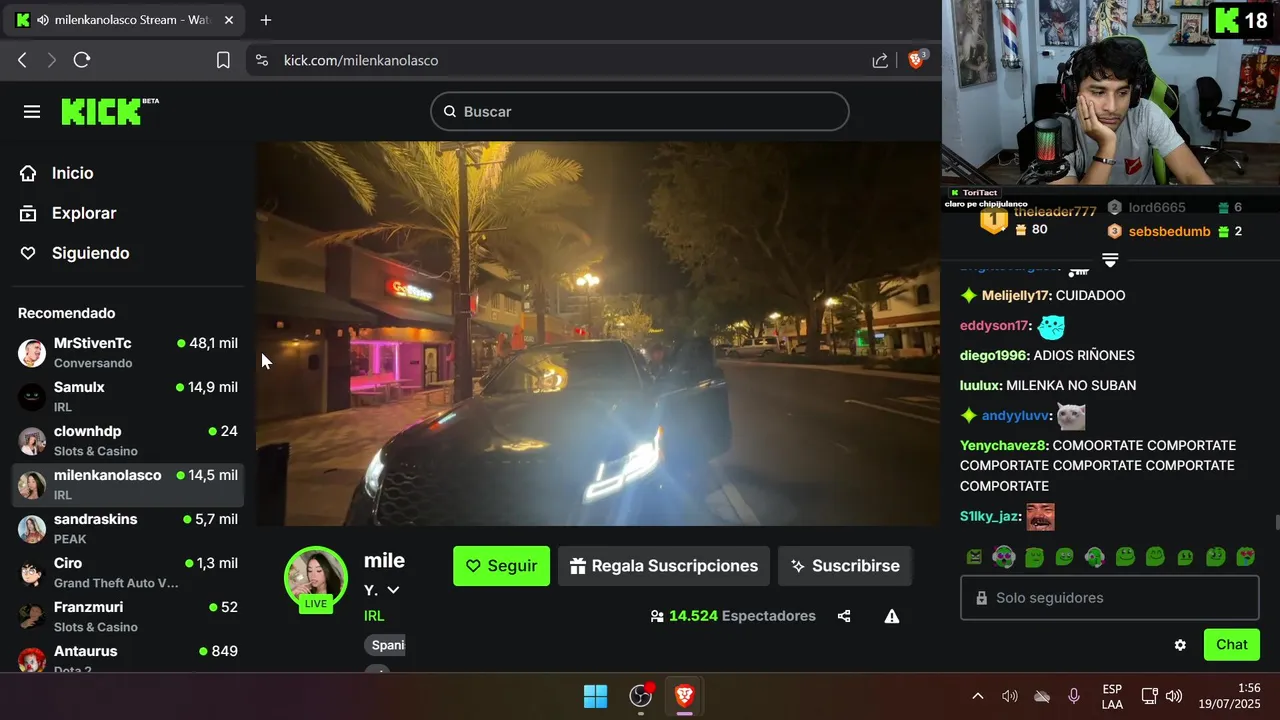Open sandraskins recommended channel
The height and width of the screenshot is (720, 1280).
128,529
